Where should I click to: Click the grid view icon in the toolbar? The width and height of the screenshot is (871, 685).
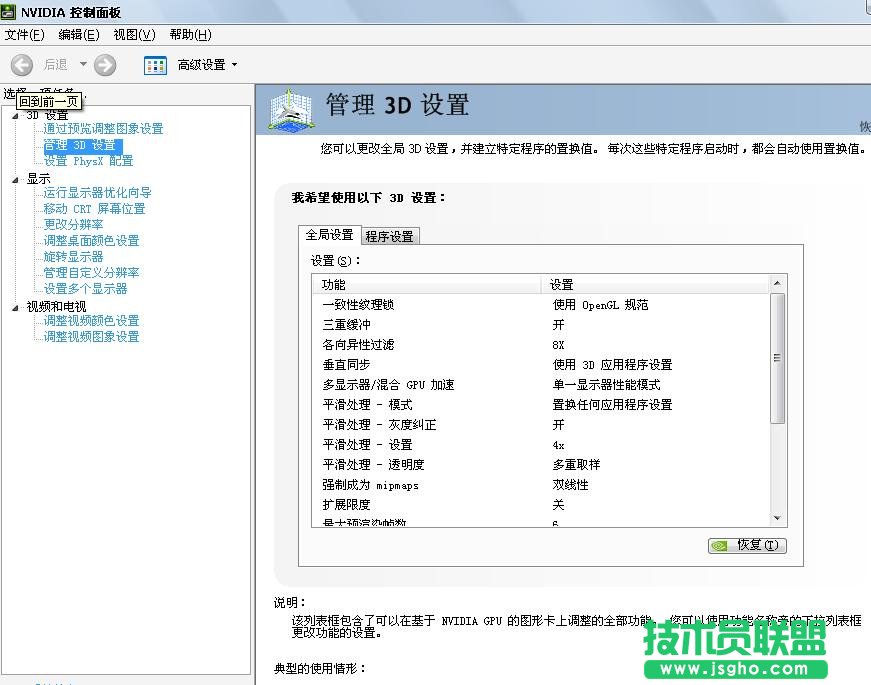[x=155, y=65]
